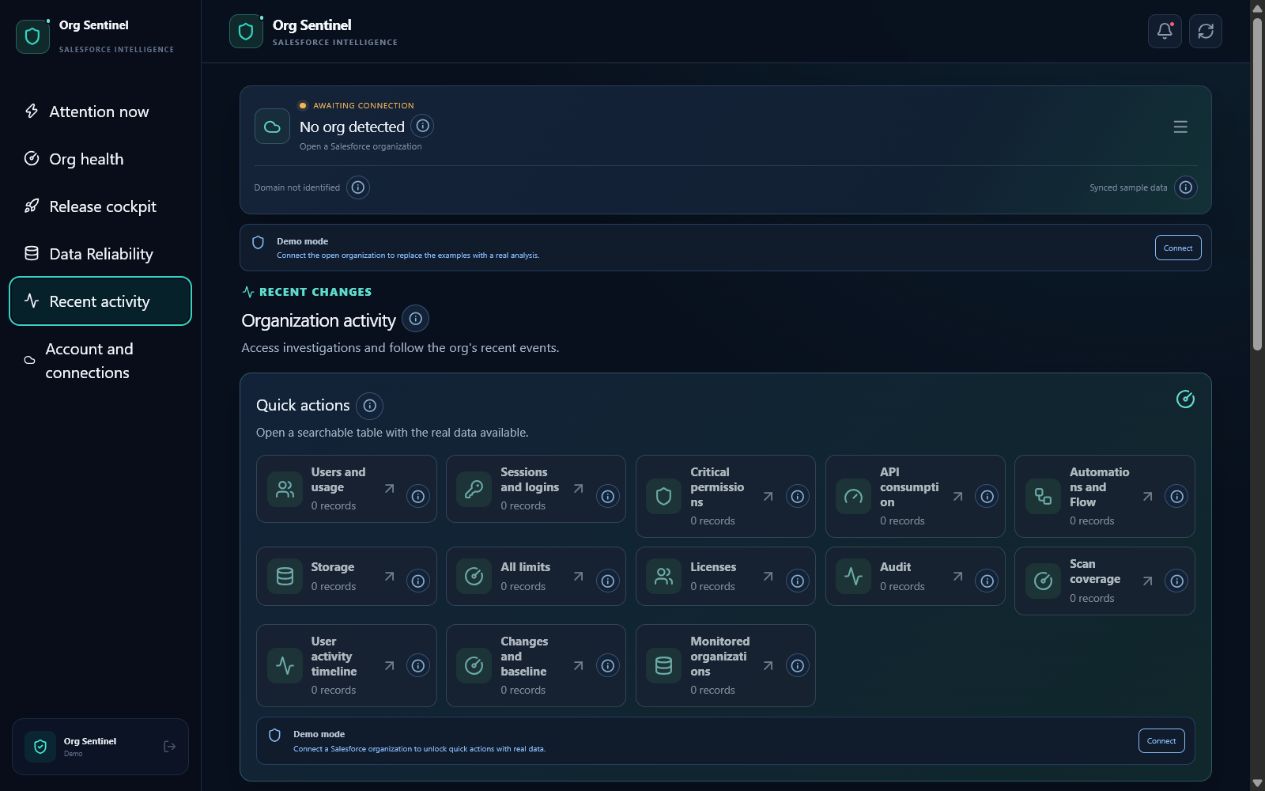
Task: Open the Scan coverage quick action
Action: point(1104,580)
